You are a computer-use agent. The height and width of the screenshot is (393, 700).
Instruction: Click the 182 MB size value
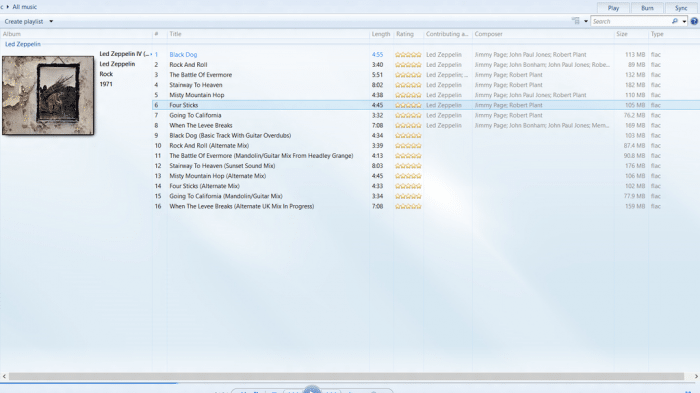point(635,85)
